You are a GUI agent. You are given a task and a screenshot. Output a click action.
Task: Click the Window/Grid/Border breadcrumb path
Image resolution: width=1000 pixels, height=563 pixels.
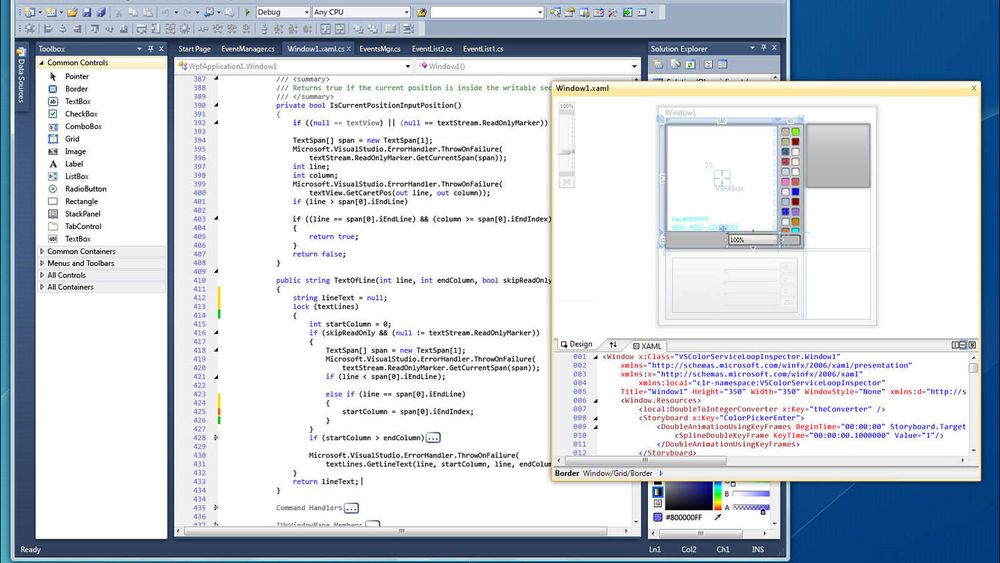(x=617, y=473)
